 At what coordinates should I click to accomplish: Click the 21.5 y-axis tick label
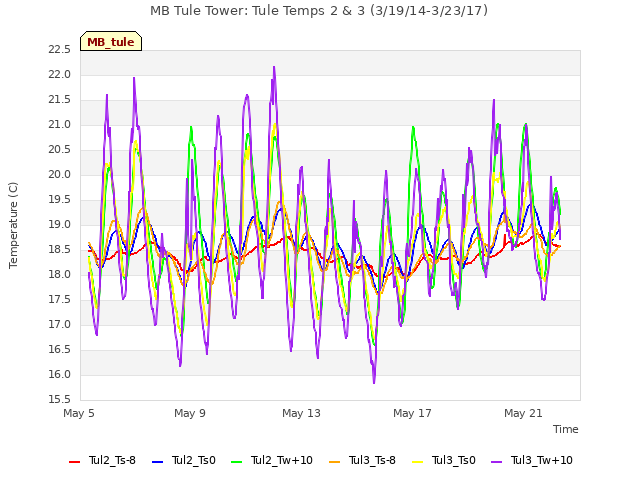tap(60, 100)
